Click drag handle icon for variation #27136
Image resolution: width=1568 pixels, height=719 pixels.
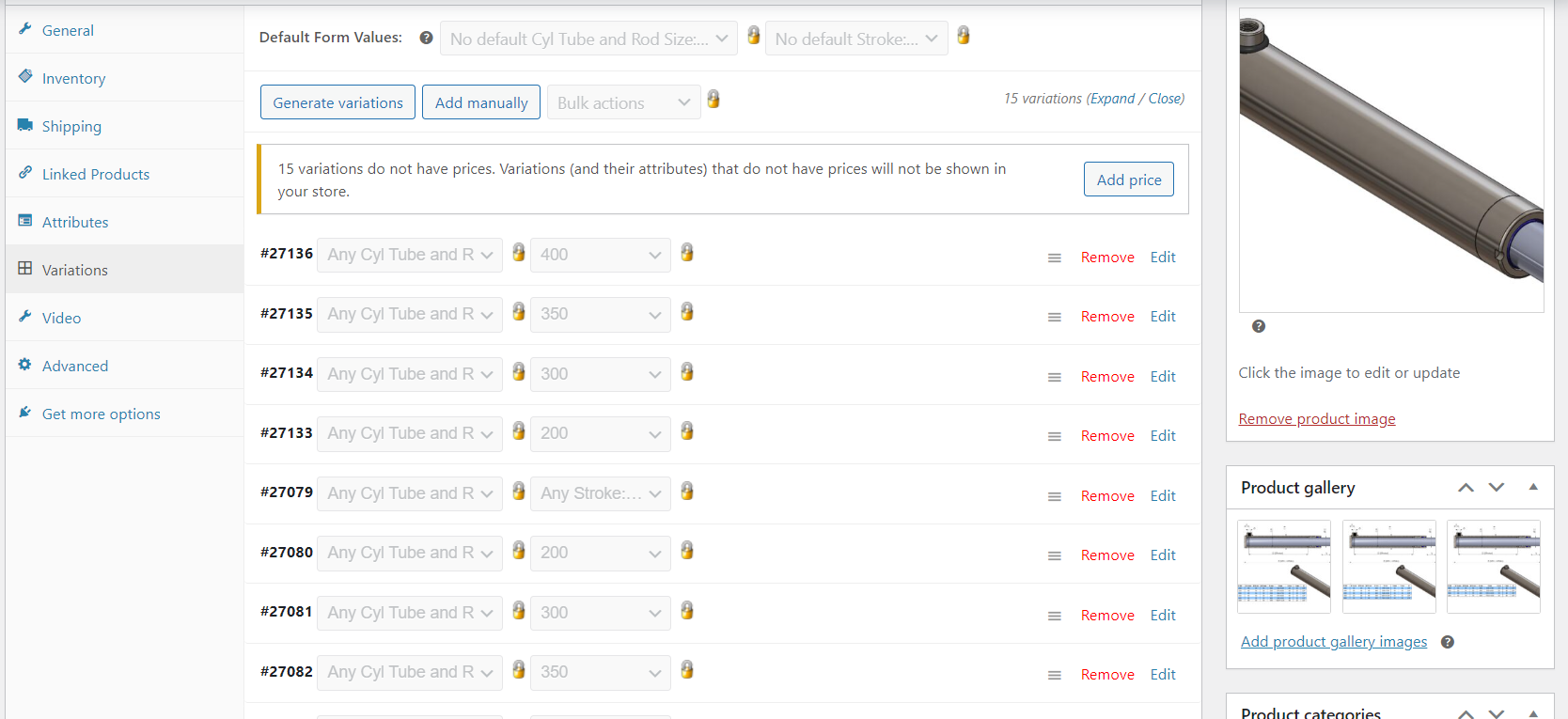pos(1055,258)
